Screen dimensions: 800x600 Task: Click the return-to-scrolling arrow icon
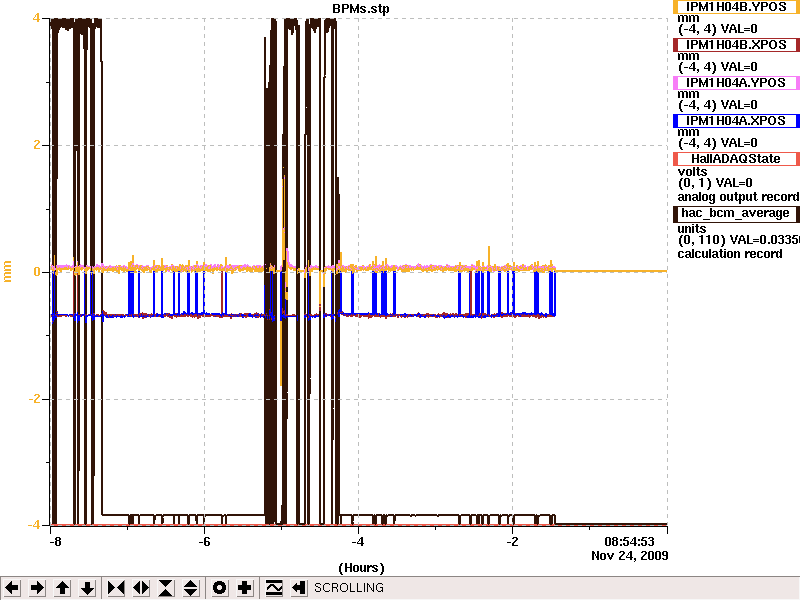[x=298, y=588]
